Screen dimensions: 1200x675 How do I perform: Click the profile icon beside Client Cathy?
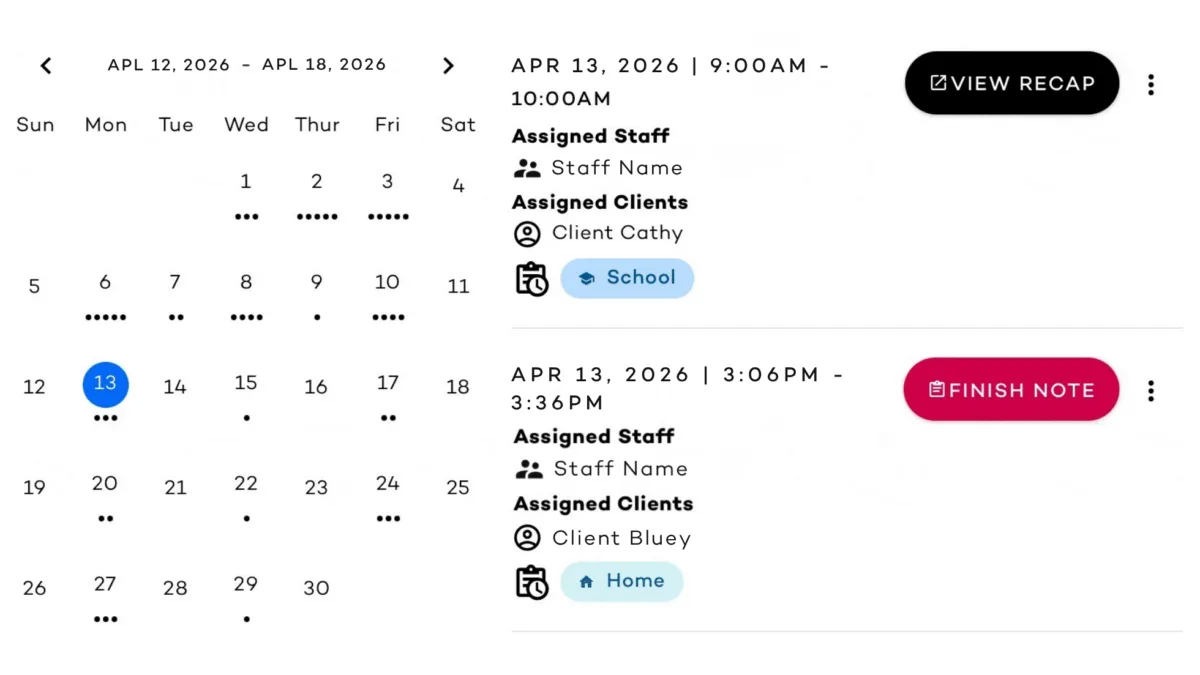tap(528, 233)
